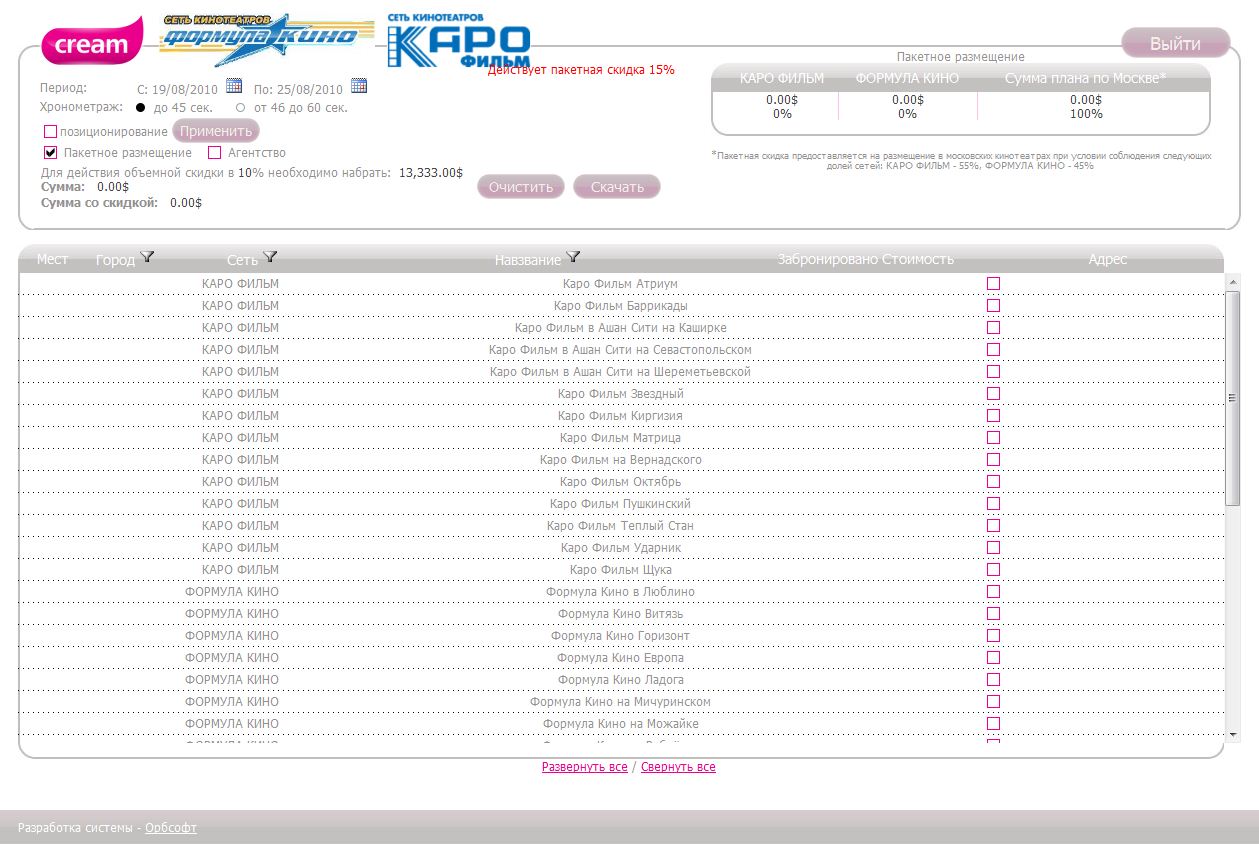Click Сумма плана по Москве header
This screenshot has width=1259, height=844.
click(x=1085, y=78)
